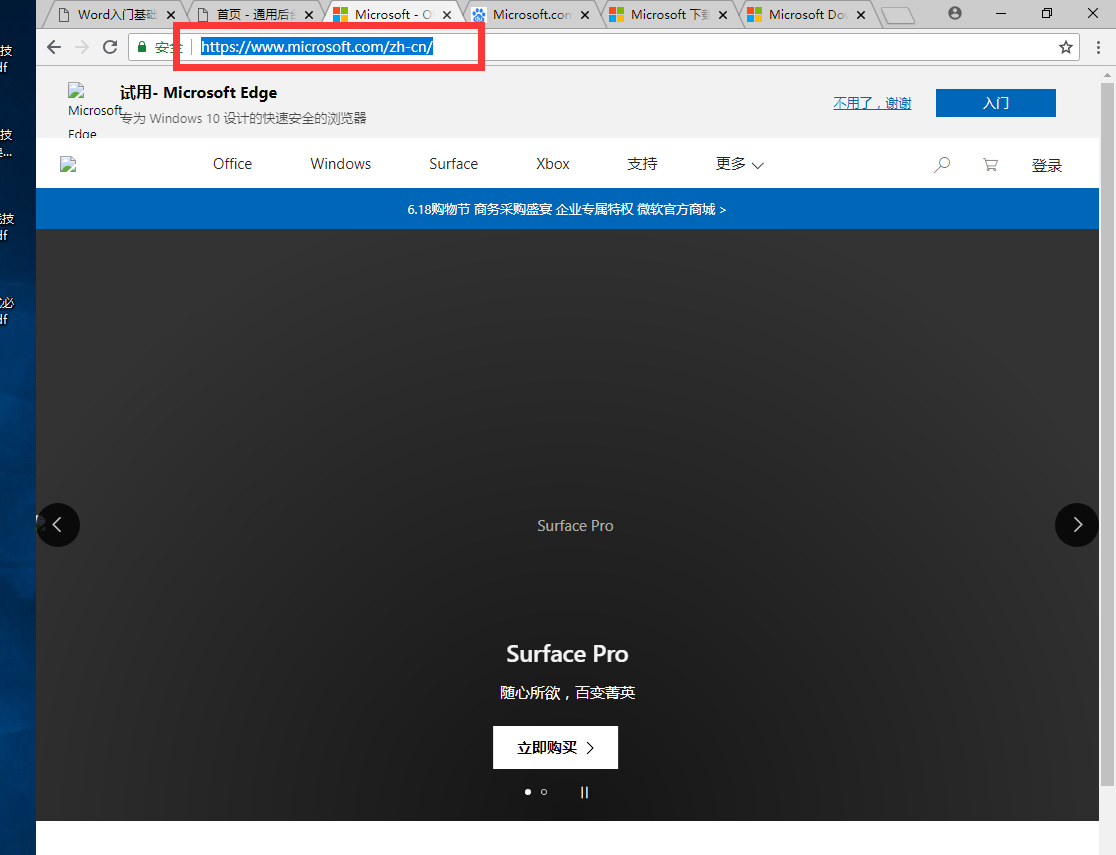Click the blue 入门 button
The height and width of the screenshot is (855, 1116).
[x=995, y=103]
